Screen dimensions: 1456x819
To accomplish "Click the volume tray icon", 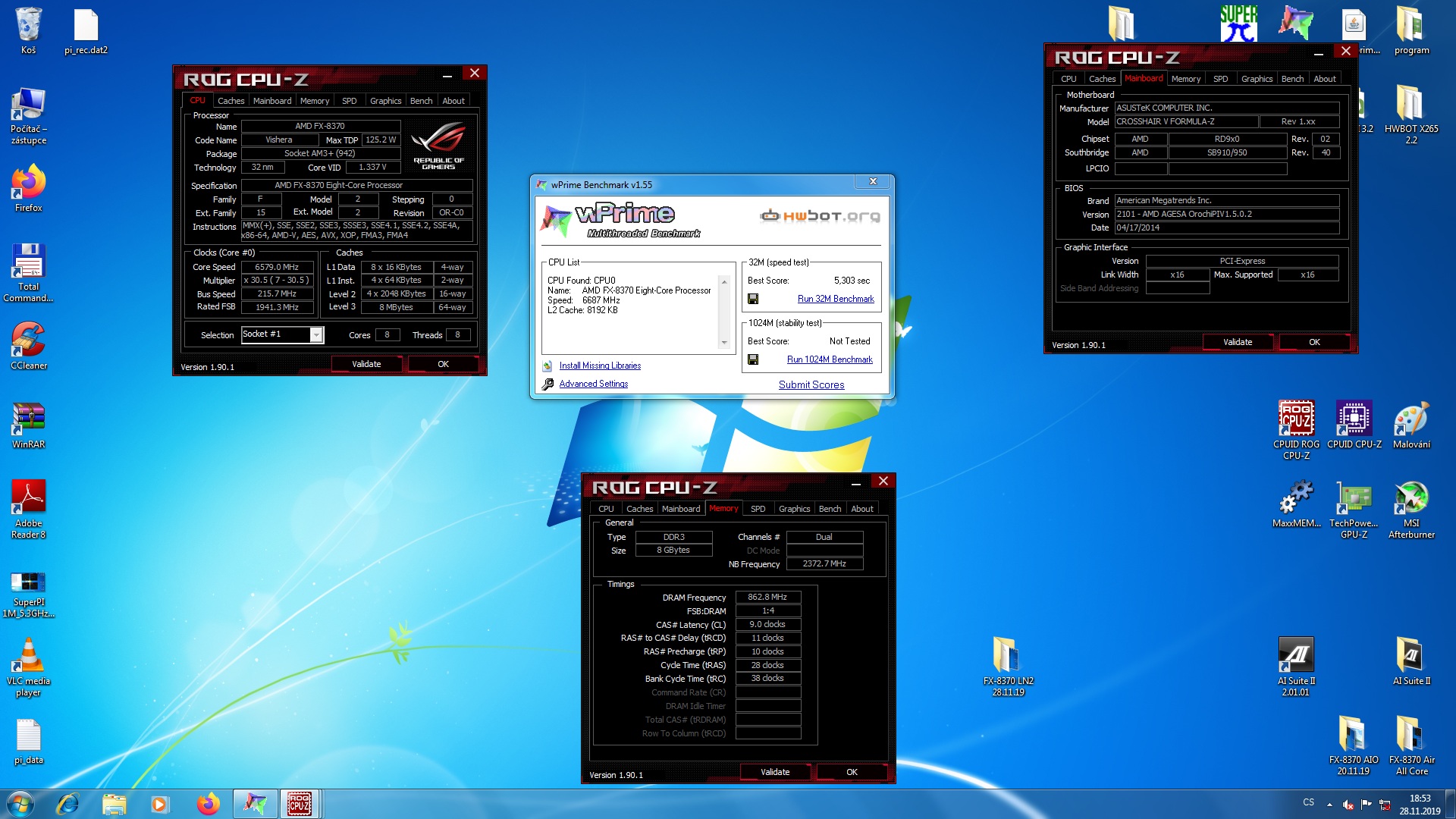I will [1348, 804].
